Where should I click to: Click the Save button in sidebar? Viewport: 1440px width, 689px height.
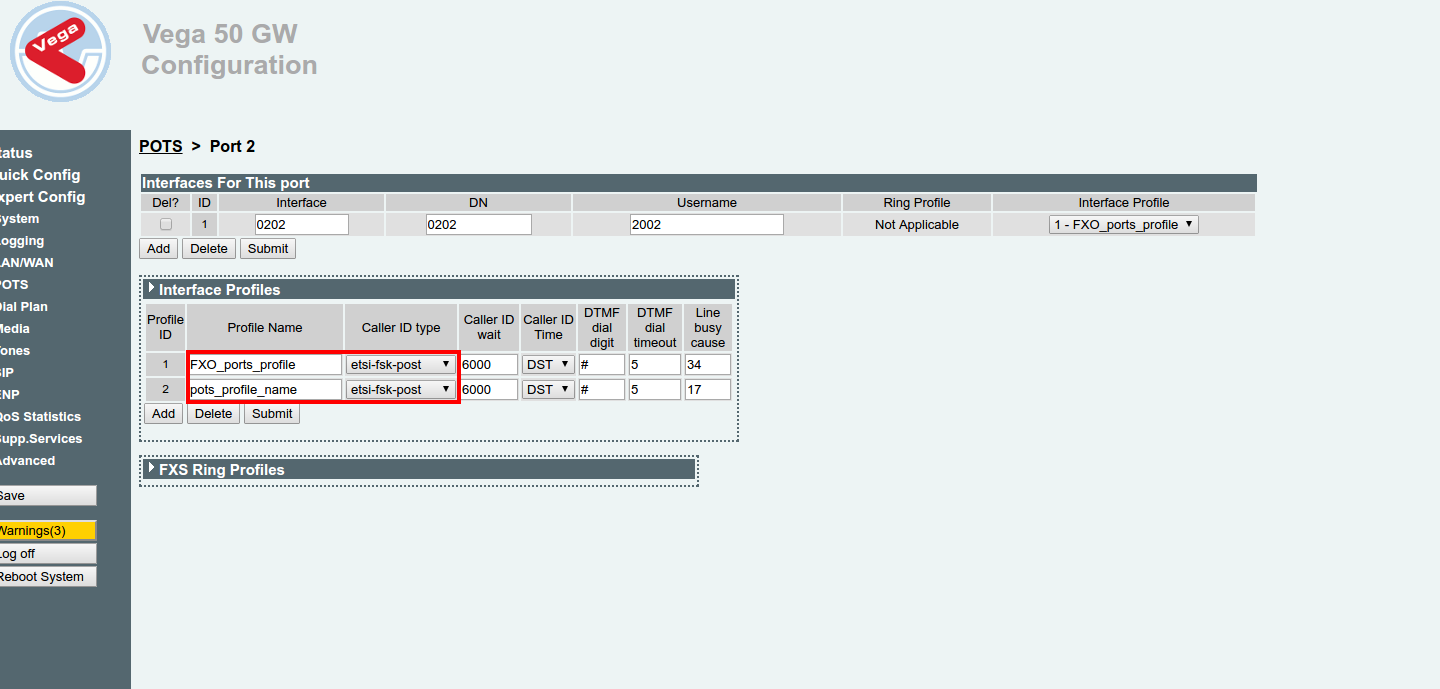pyautogui.click(x=48, y=496)
